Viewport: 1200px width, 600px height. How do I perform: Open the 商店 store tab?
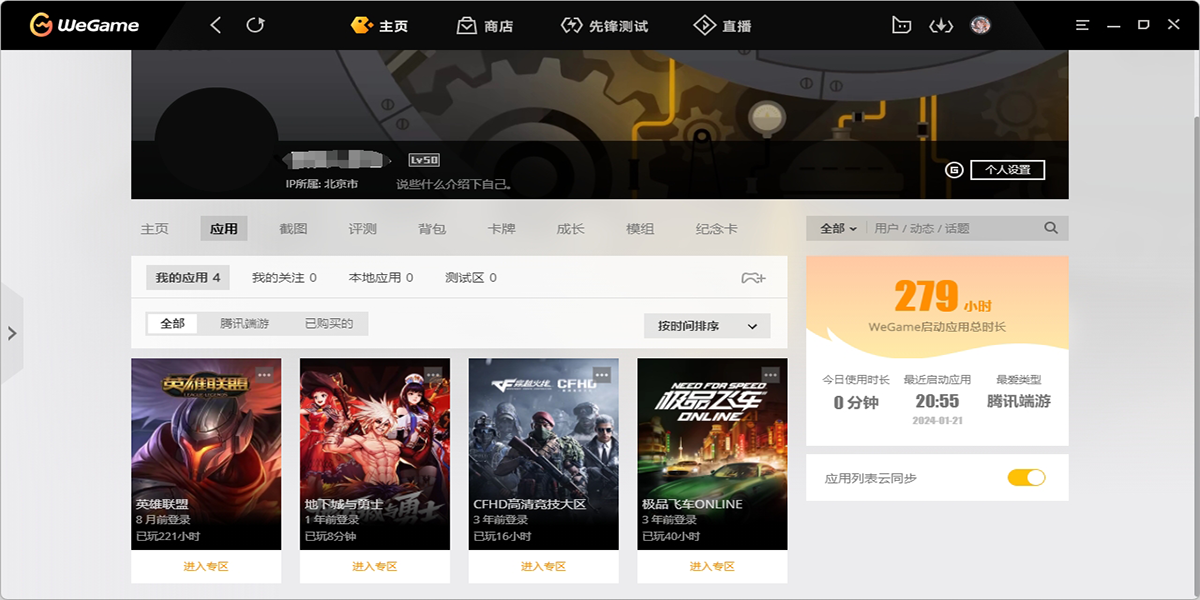coord(485,26)
